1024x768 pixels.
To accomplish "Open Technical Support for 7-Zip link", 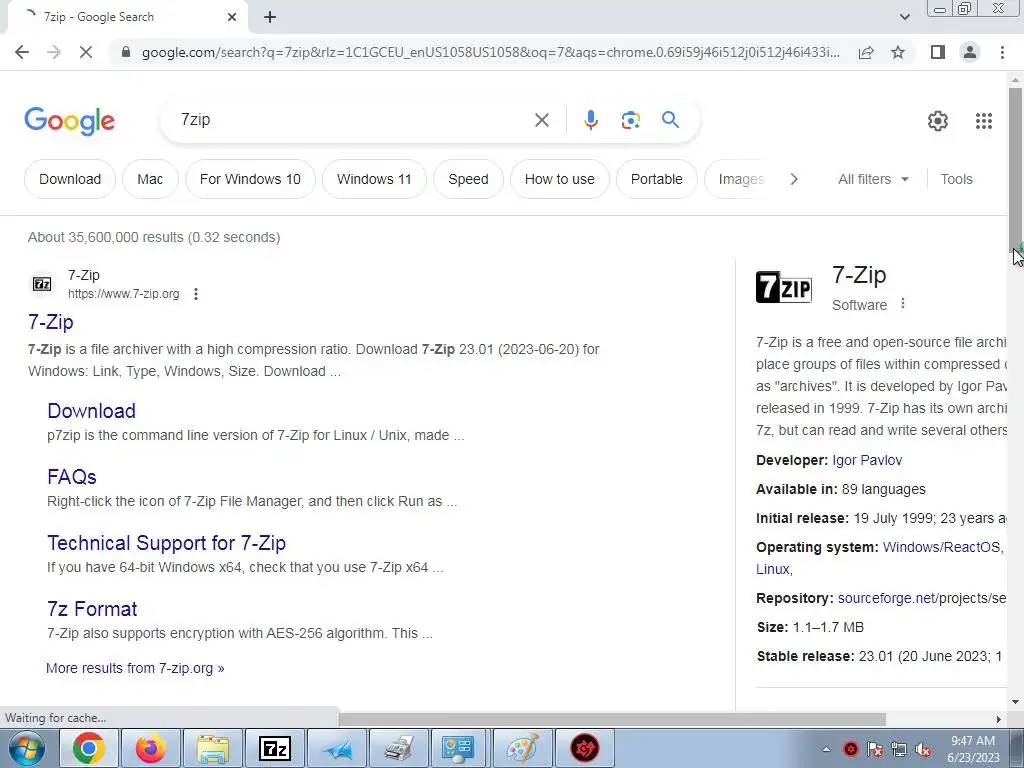I will [167, 543].
